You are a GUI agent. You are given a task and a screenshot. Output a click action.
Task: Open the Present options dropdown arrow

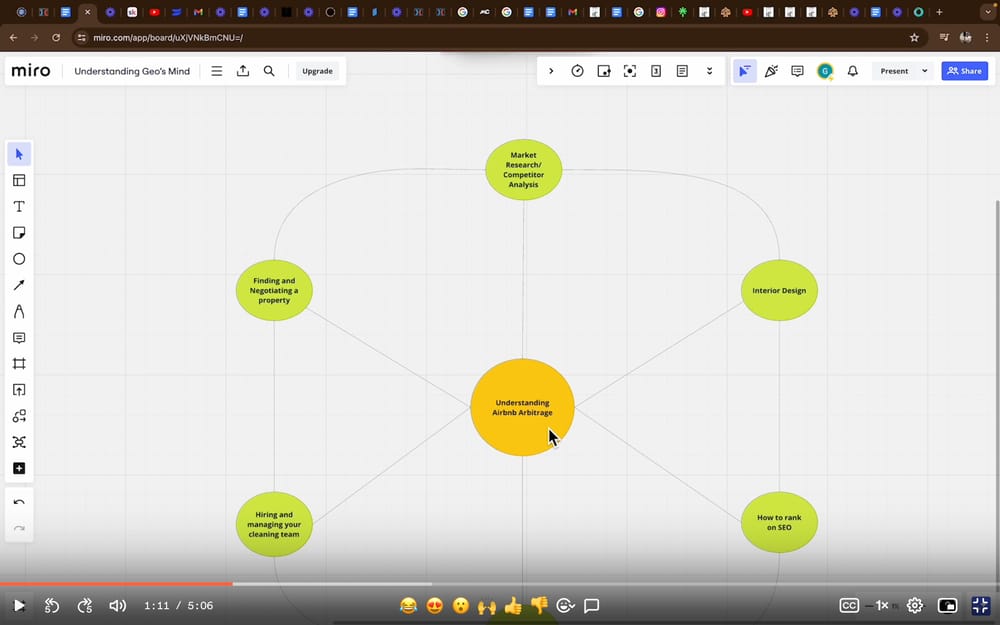[x=925, y=71]
